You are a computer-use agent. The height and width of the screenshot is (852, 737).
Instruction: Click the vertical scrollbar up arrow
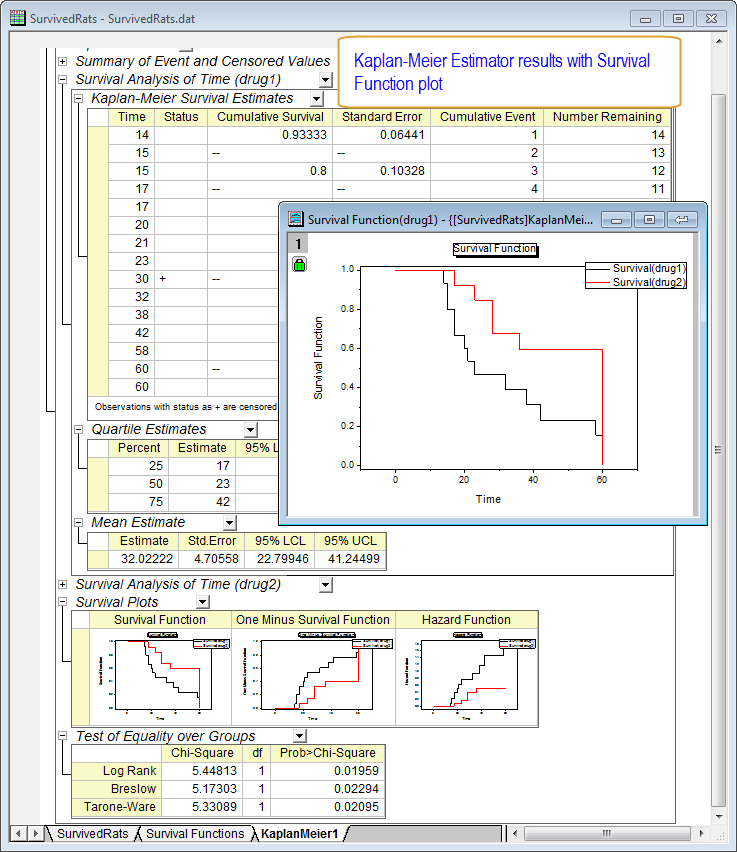[x=719, y=41]
